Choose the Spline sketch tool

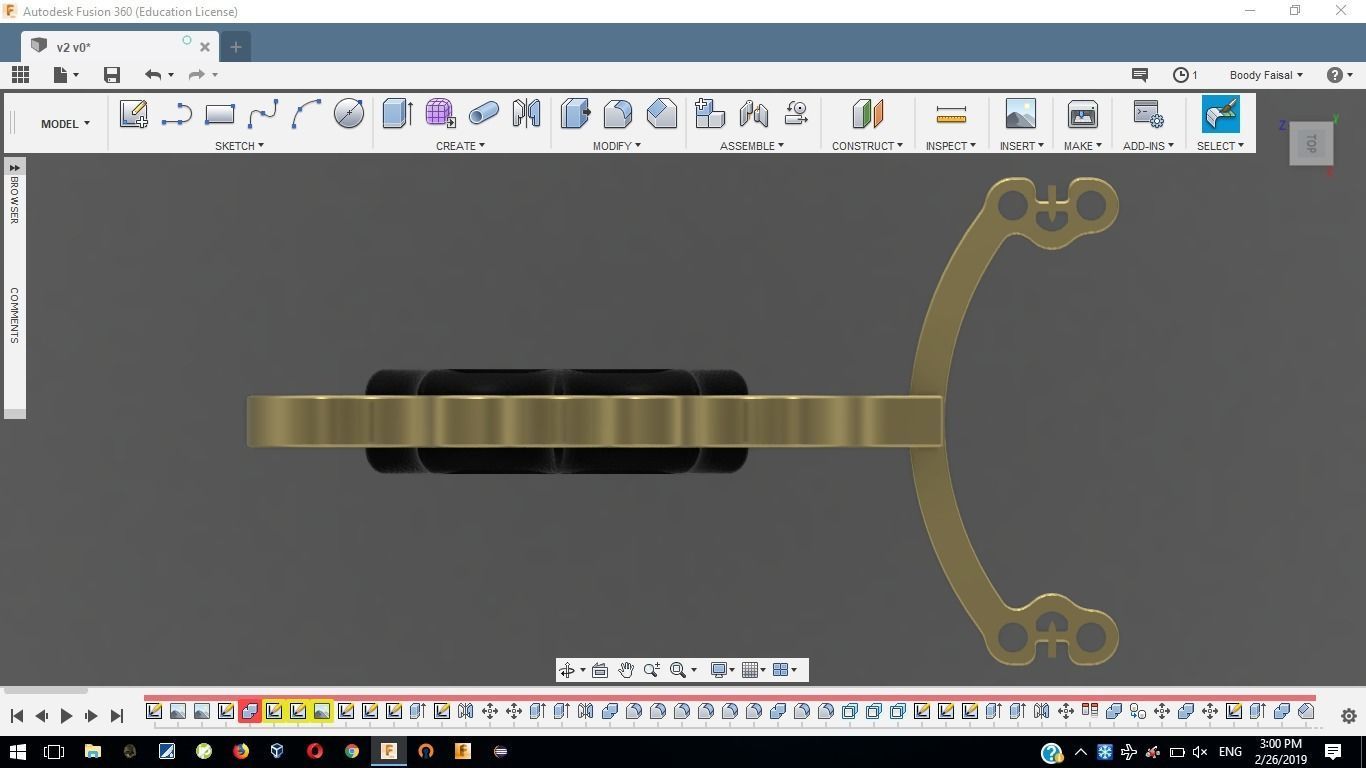click(262, 114)
